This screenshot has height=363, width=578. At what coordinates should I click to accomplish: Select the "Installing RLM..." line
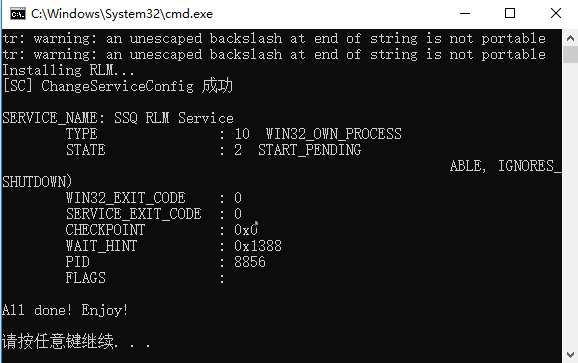coord(68,70)
